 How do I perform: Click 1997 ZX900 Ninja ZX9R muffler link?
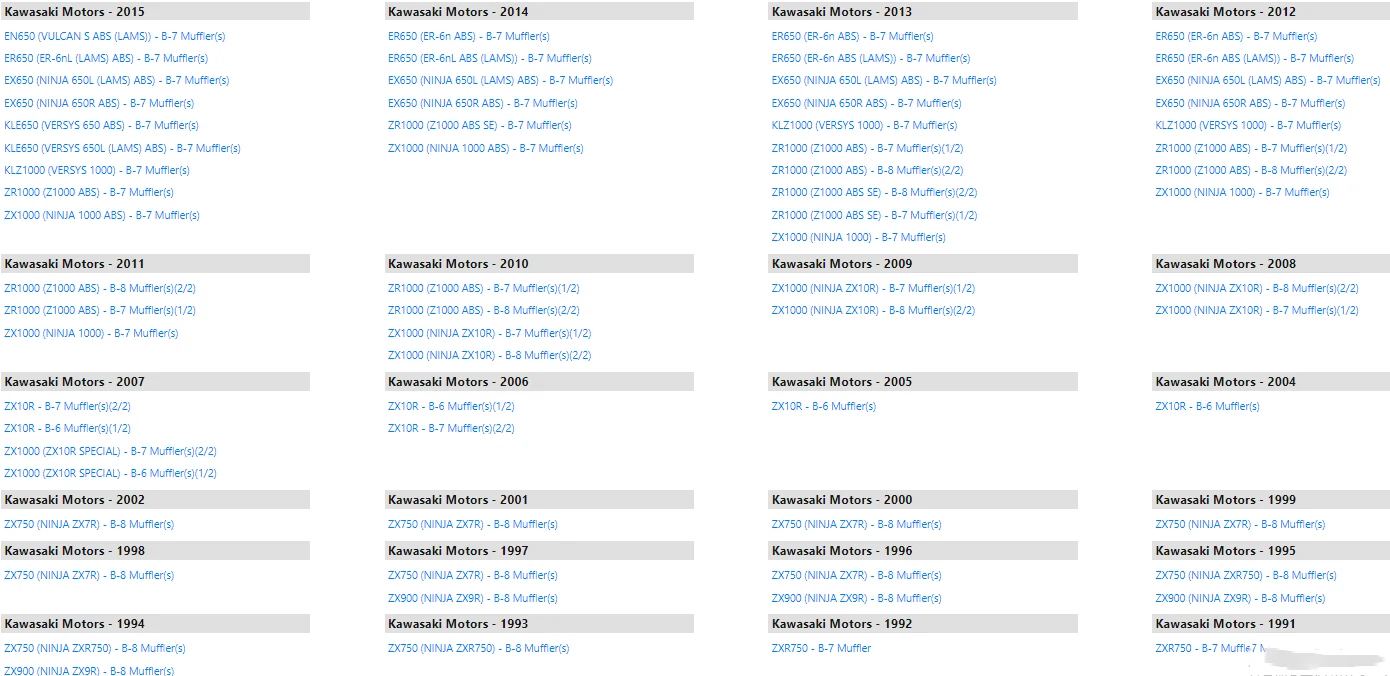pos(472,598)
